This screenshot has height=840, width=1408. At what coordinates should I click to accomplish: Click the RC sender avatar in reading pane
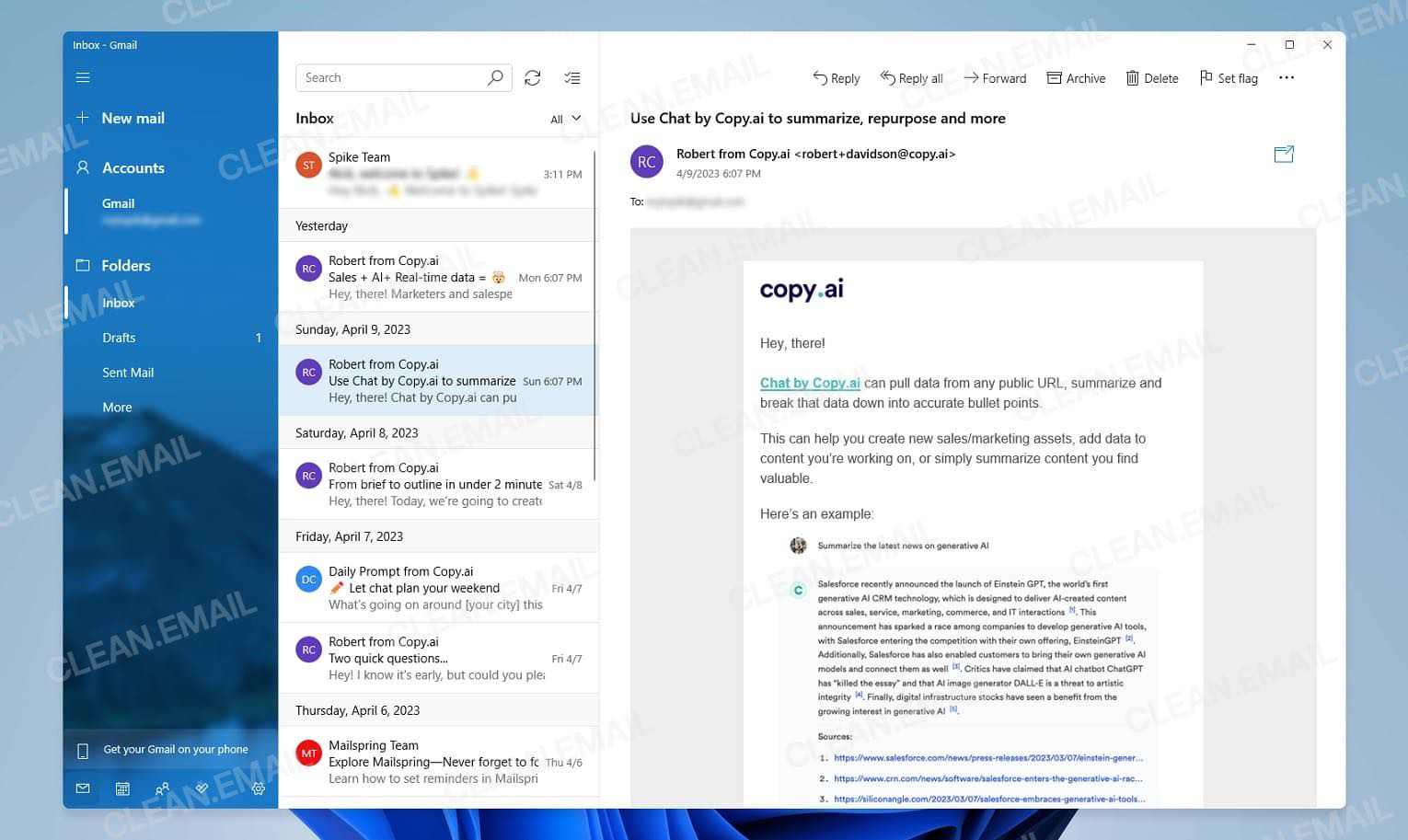(647, 162)
